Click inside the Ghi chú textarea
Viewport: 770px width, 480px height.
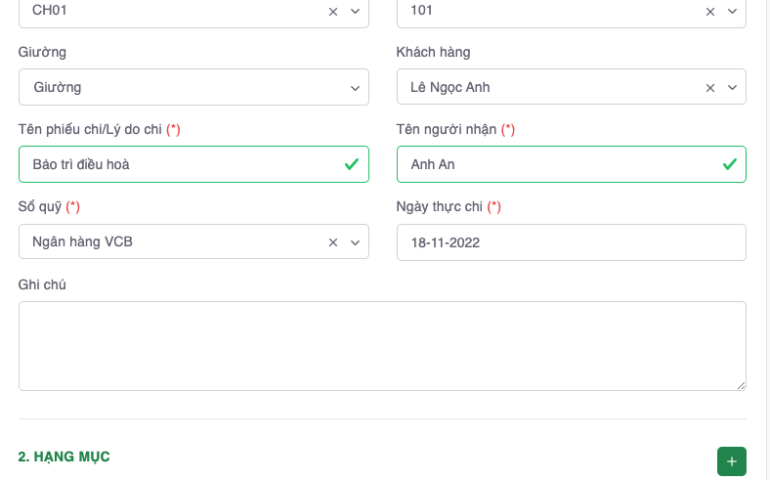tap(380, 345)
